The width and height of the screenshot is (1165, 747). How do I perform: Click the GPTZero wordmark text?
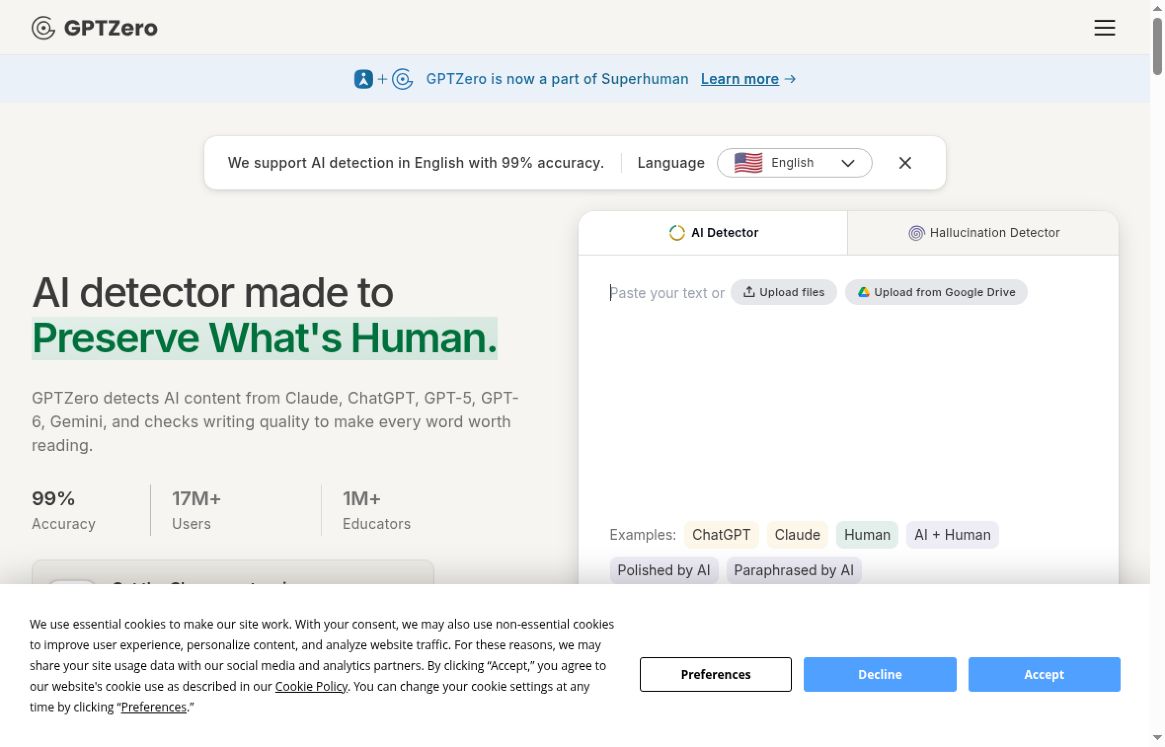(x=111, y=28)
